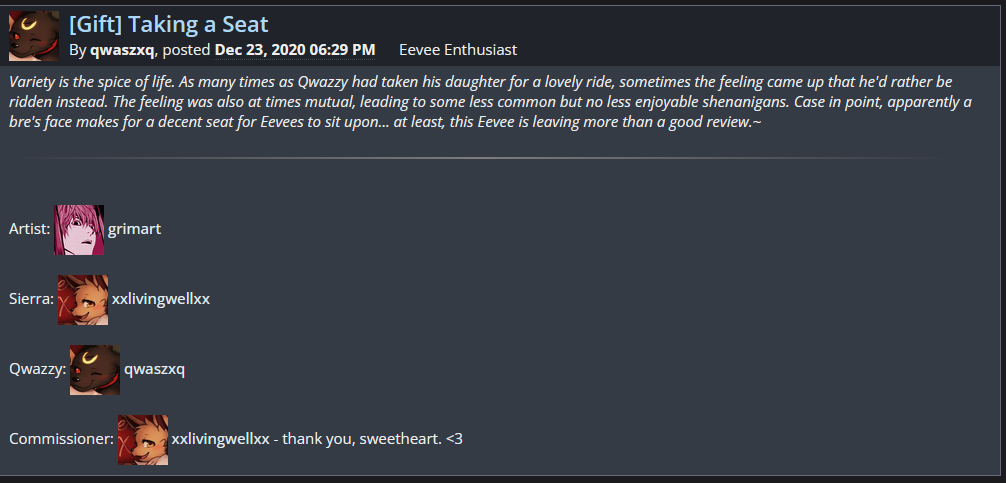Open xxlivingwellxx link on the Sierra row
The height and width of the screenshot is (483, 1006).
click(x=161, y=299)
